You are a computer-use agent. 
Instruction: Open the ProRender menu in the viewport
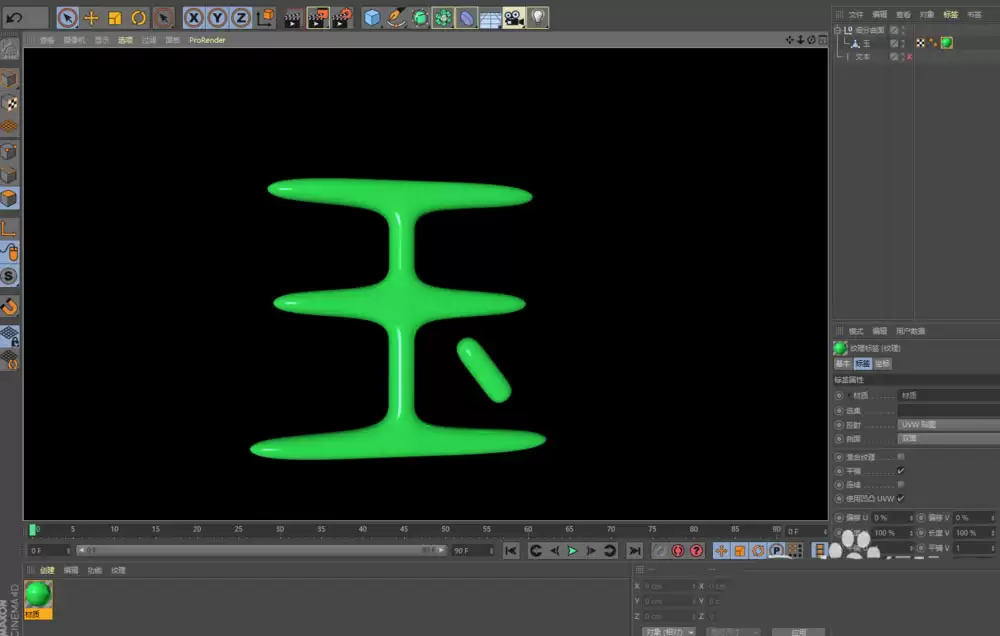pyautogui.click(x=207, y=40)
